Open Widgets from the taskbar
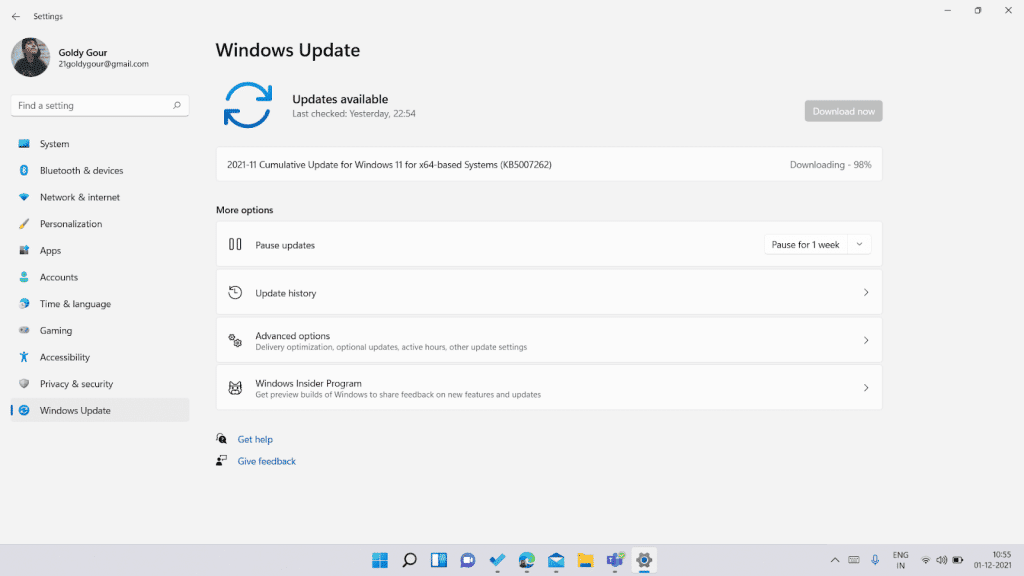The height and width of the screenshot is (576, 1024). [438, 560]
